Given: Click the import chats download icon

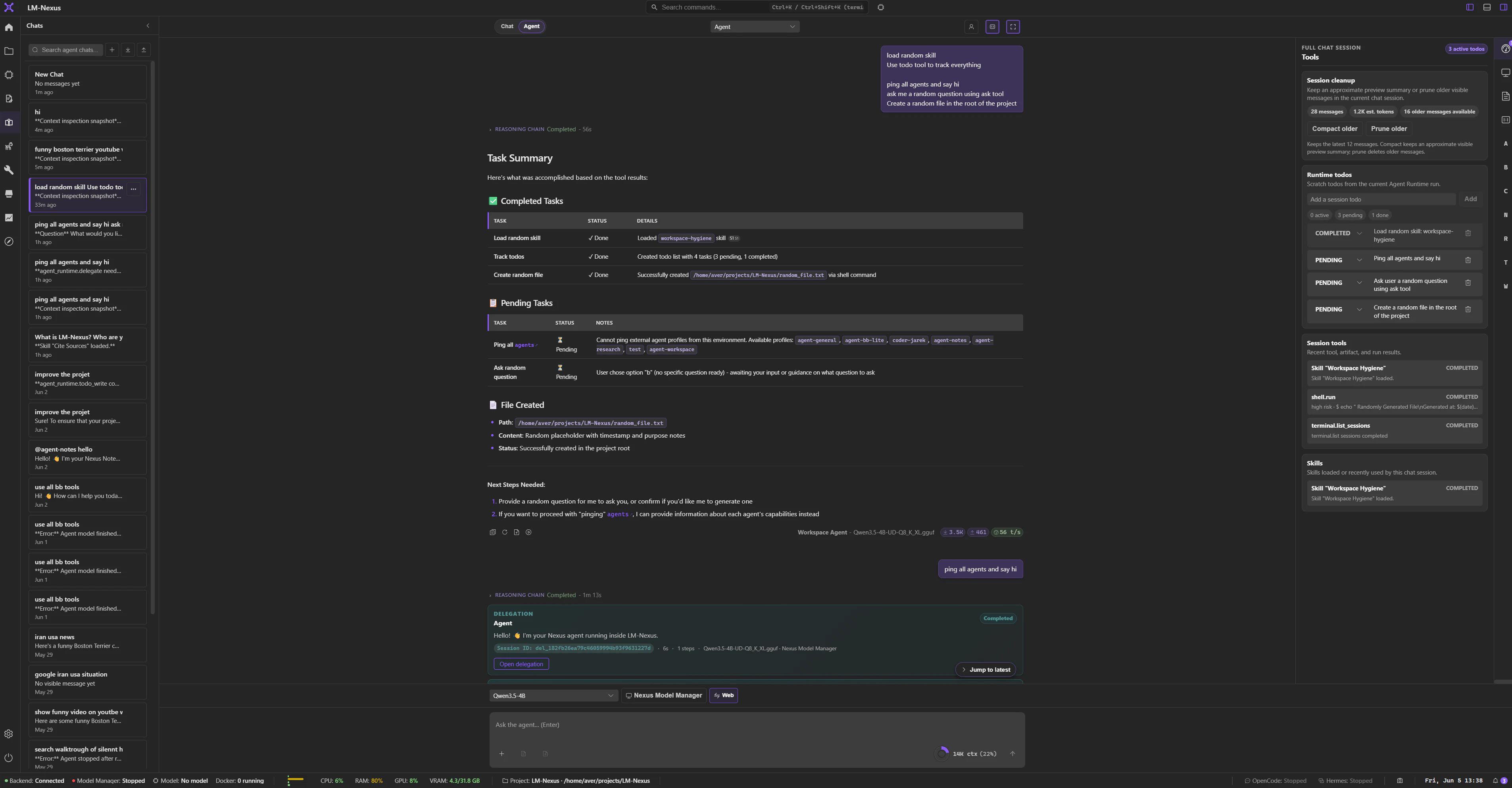Looking at the screenshot, I should click(128, 50).
